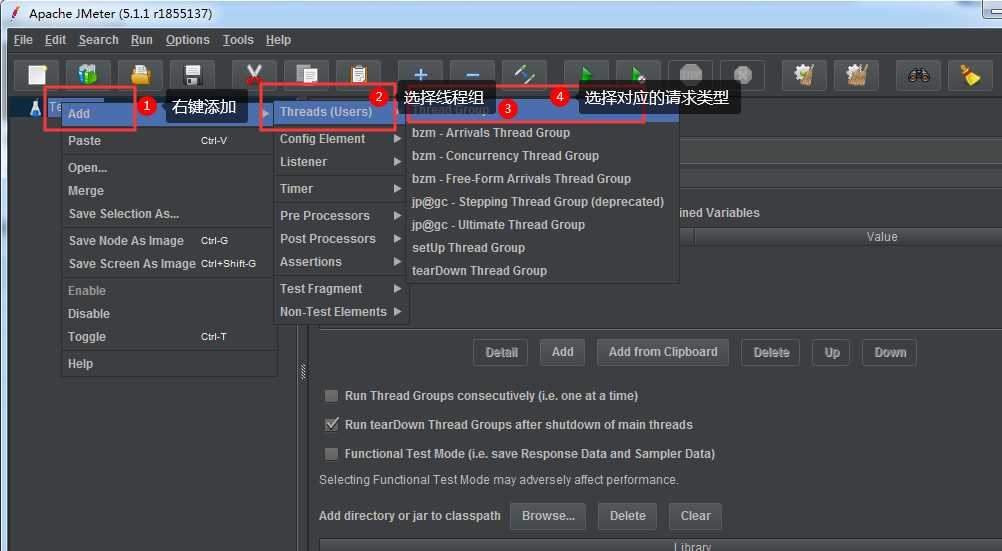Uncheck Run tearDown Thread Groups after shutdown

pyautogui.click(x=331, y=424)
